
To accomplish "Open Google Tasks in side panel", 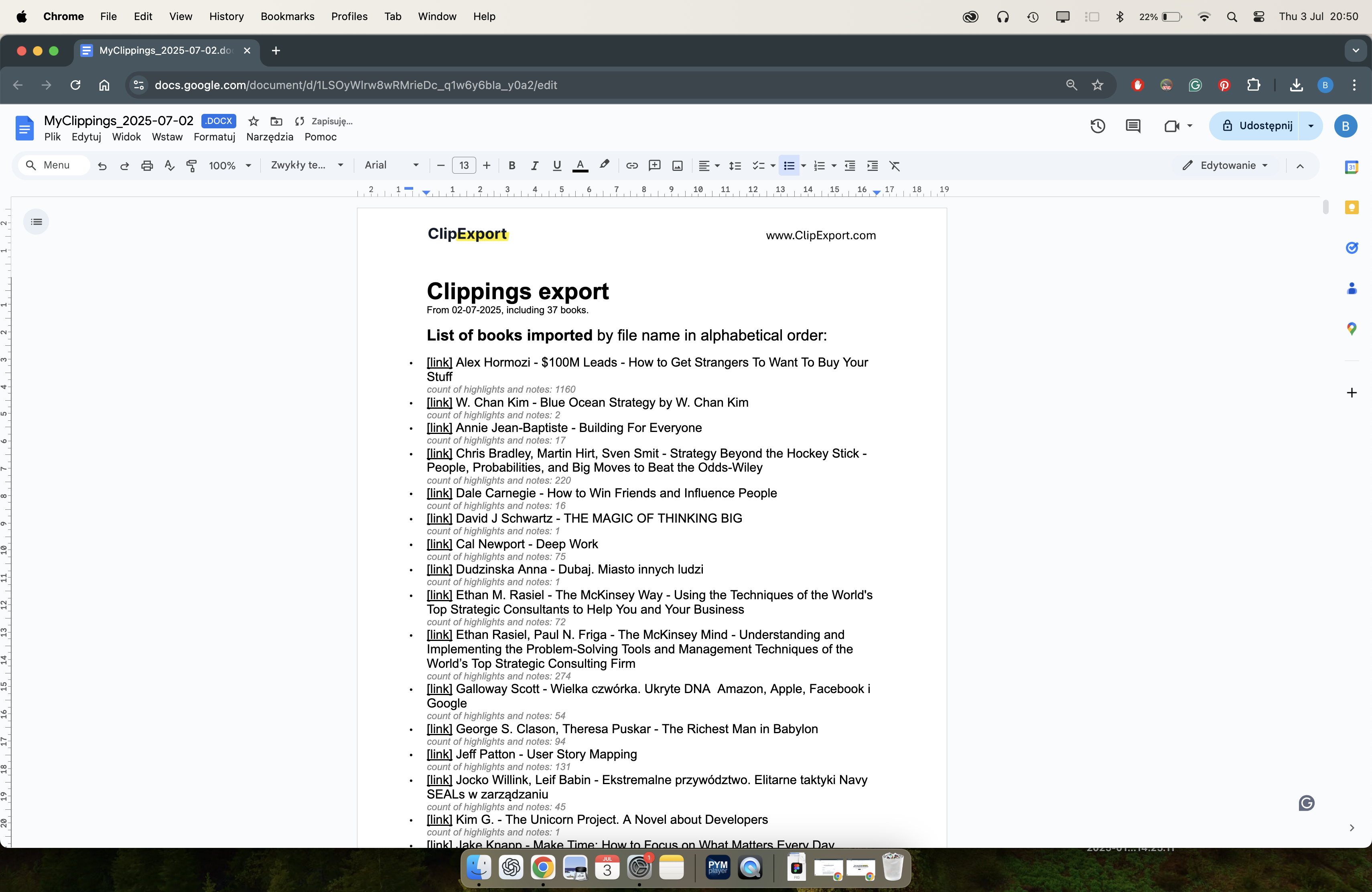I will [x=1352, y=248].
